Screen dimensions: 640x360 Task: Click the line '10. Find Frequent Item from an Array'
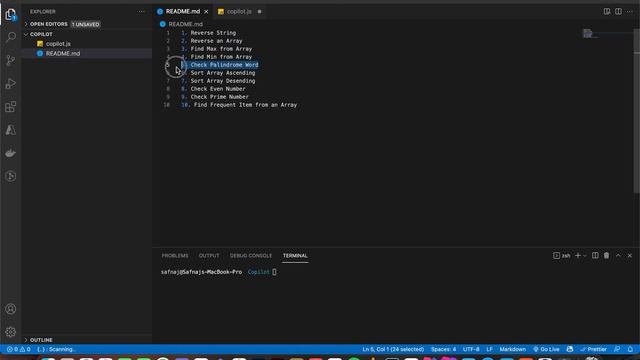(x=239, y=105)
